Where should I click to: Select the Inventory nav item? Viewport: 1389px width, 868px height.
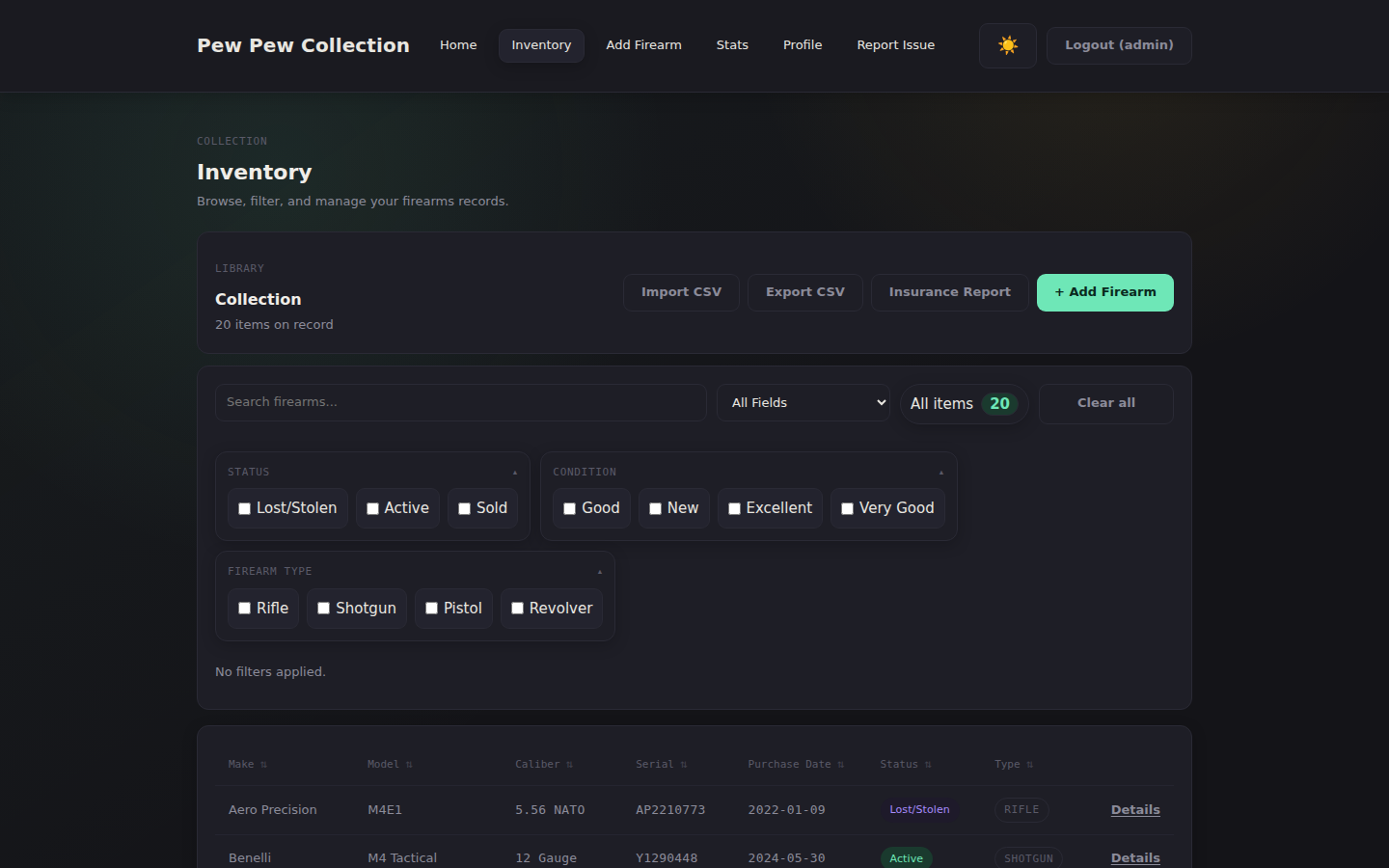coord(541,45)
